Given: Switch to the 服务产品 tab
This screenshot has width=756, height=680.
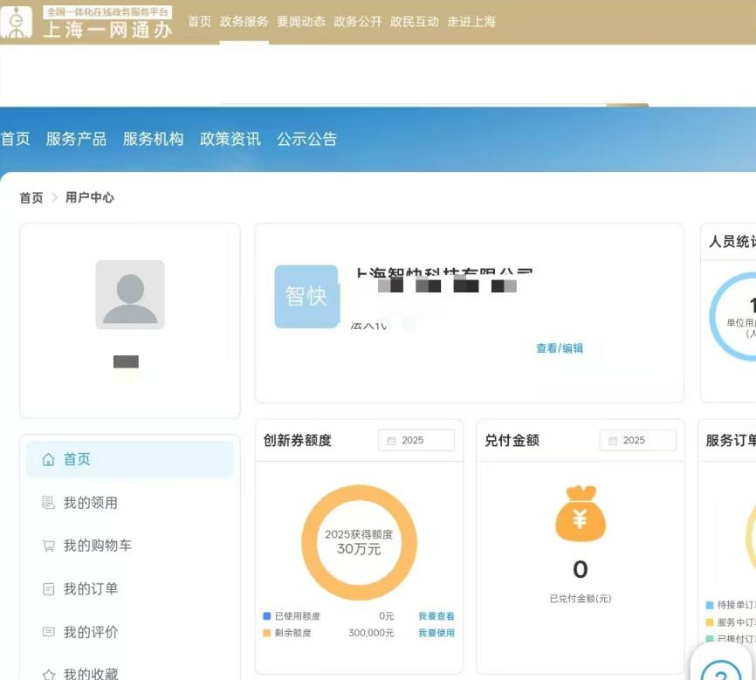Looking at the screenshot, I should pyautogui.click(x=76, y=139).
